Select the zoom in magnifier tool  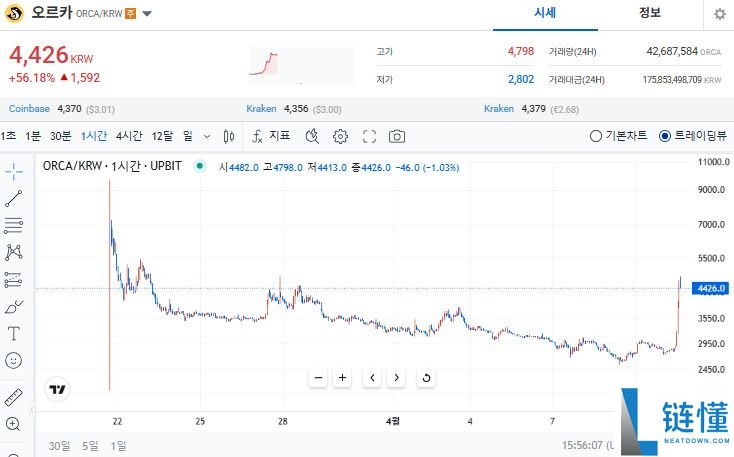13,424
